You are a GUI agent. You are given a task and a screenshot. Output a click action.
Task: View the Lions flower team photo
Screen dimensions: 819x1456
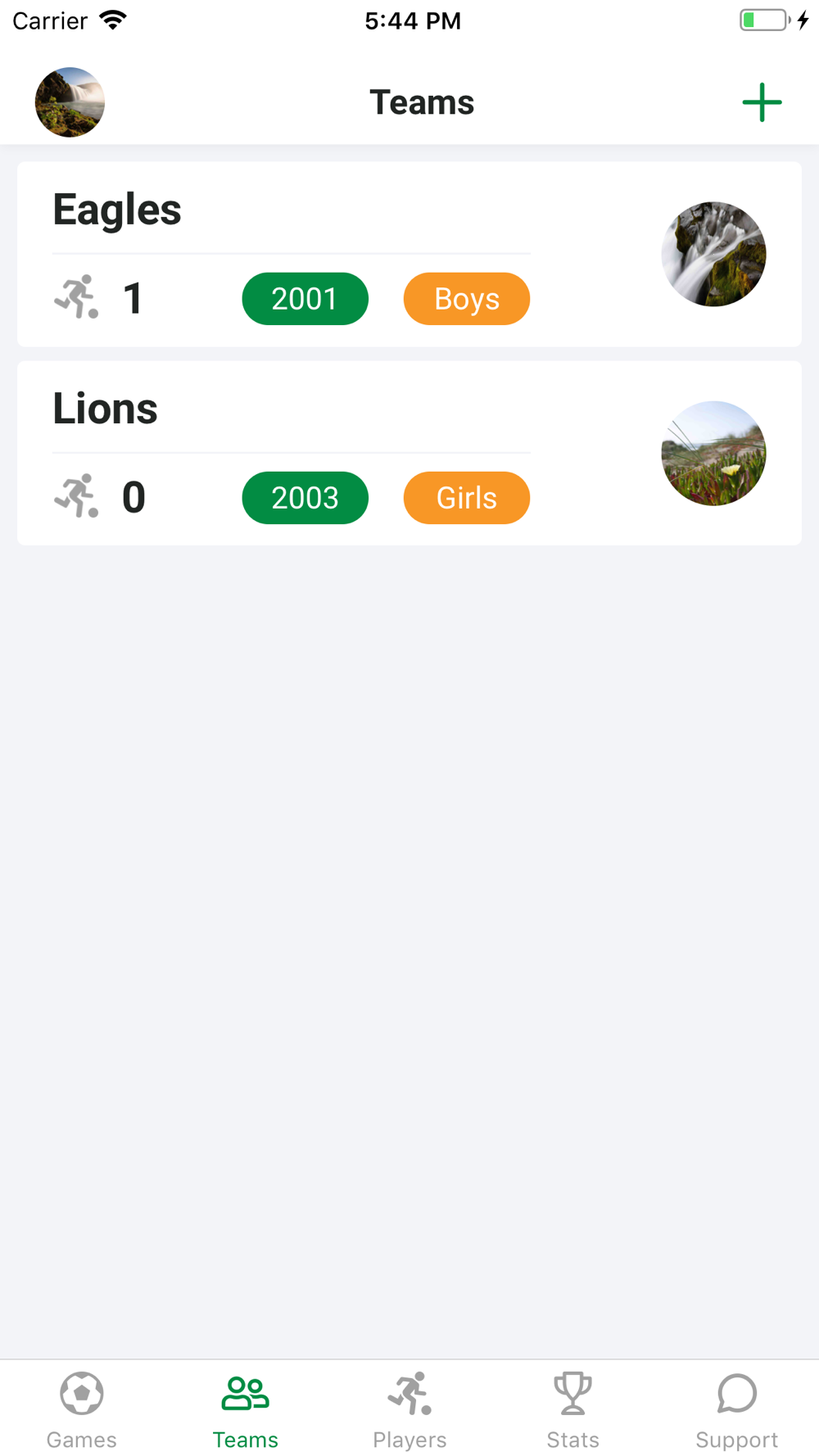coord(713,453)
